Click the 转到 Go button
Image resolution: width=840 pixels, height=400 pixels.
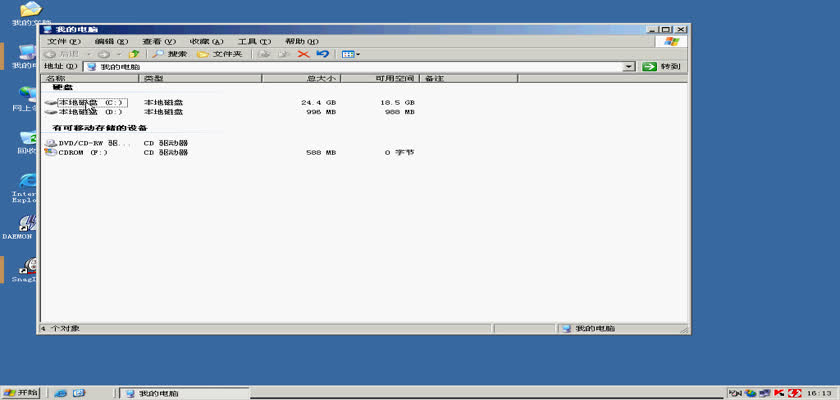click(x=663, y=66)
